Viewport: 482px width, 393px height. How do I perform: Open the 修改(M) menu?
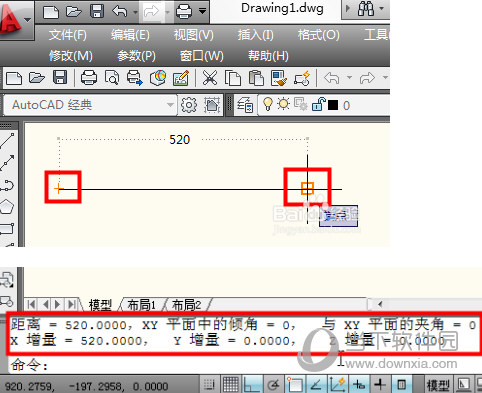71,56
